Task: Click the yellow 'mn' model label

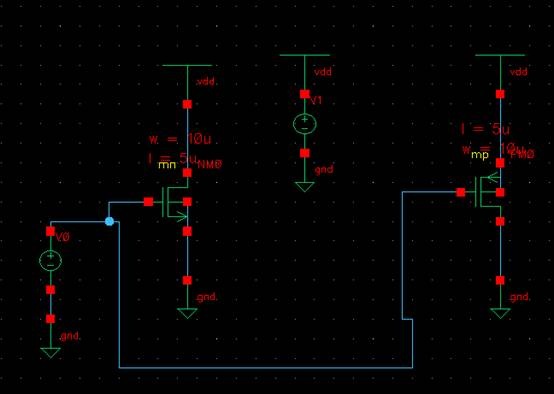Action: [167, 165]
